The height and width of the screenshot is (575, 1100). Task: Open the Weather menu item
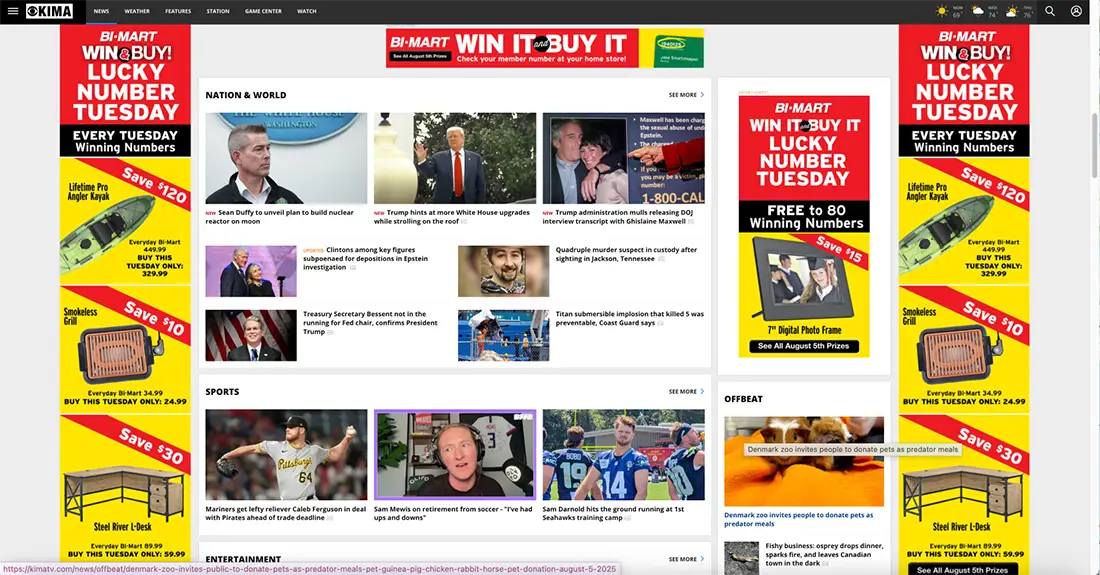pyautogui.click(x=137, y=11)
